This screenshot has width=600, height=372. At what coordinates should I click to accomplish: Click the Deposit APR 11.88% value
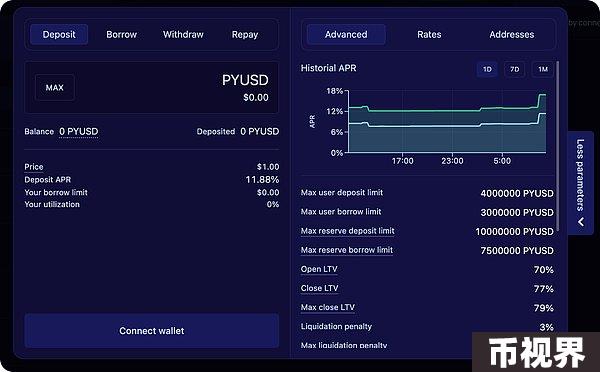coord(262,179)
